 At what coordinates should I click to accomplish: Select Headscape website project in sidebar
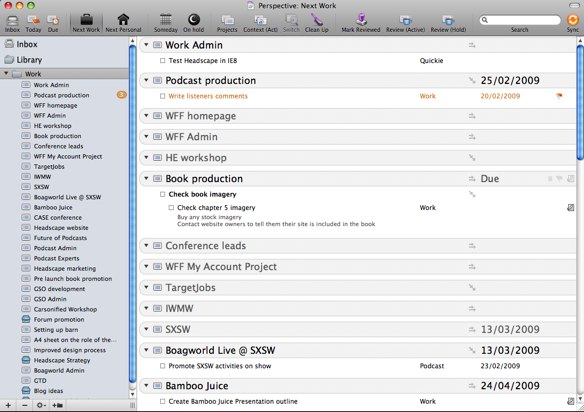61,228
